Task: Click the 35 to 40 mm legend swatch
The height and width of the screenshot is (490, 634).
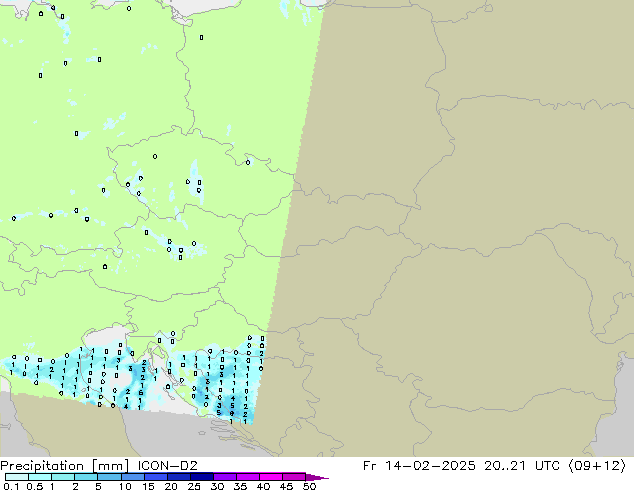Action: [248, 477]
